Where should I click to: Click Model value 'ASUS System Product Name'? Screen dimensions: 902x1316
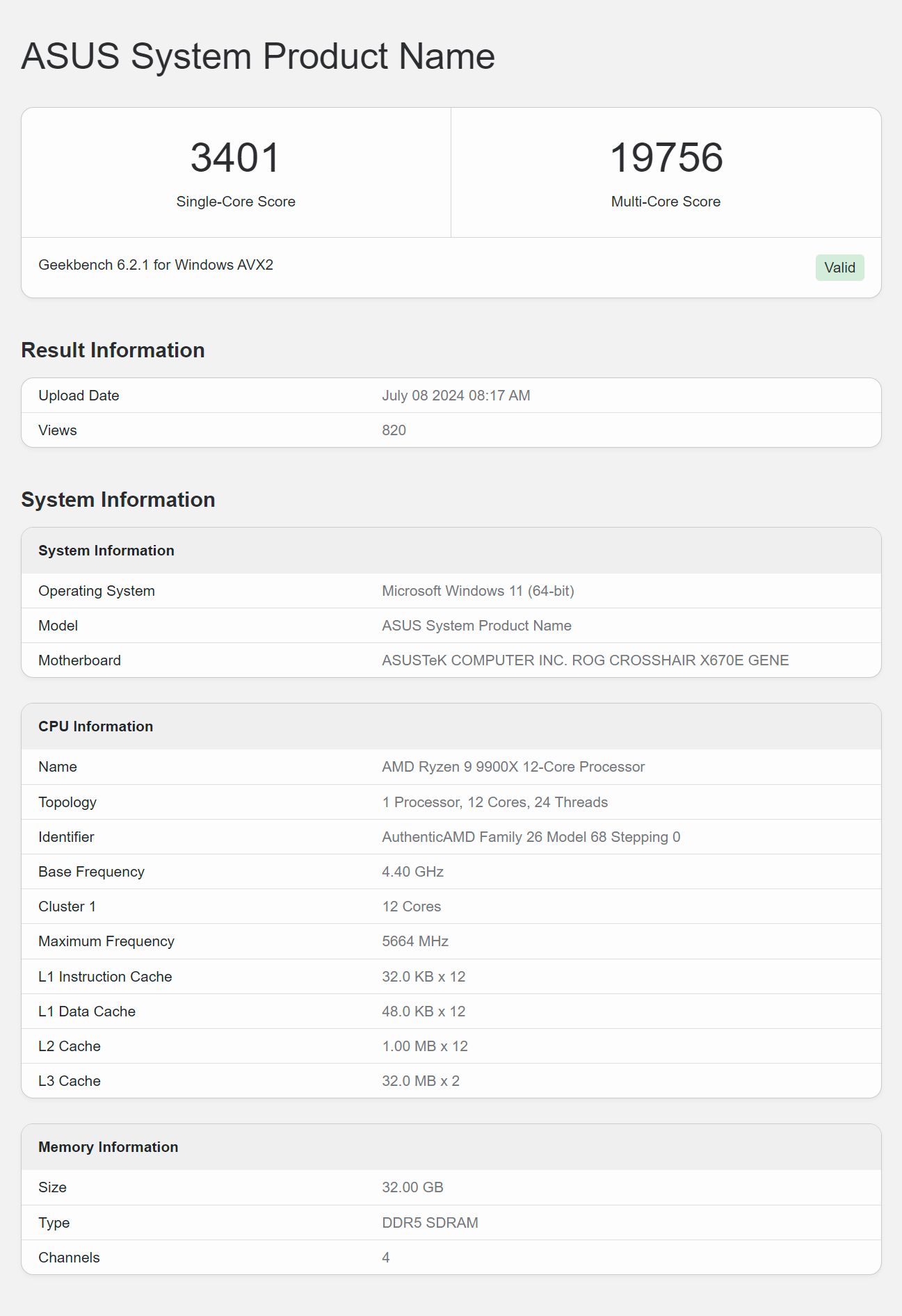pyautogui.click(x=476, y=626)
